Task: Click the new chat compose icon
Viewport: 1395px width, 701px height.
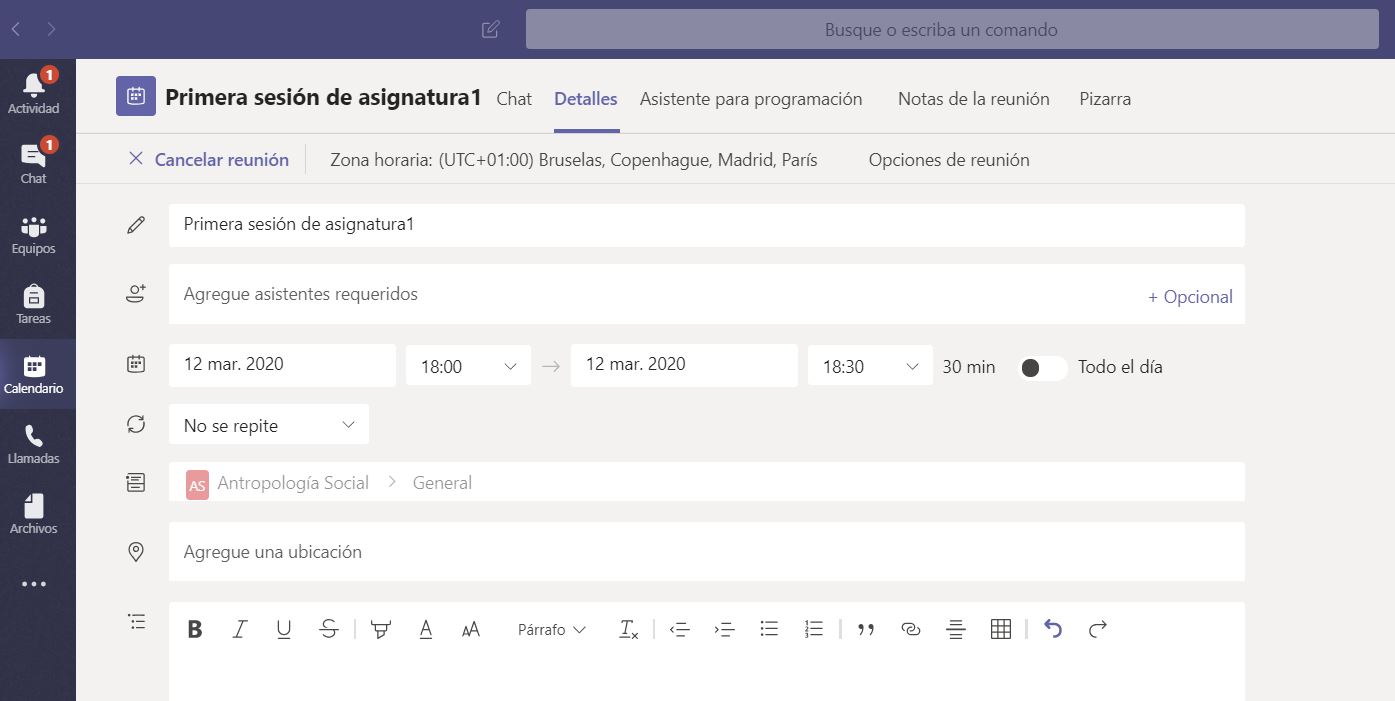Action: point(490,30)
